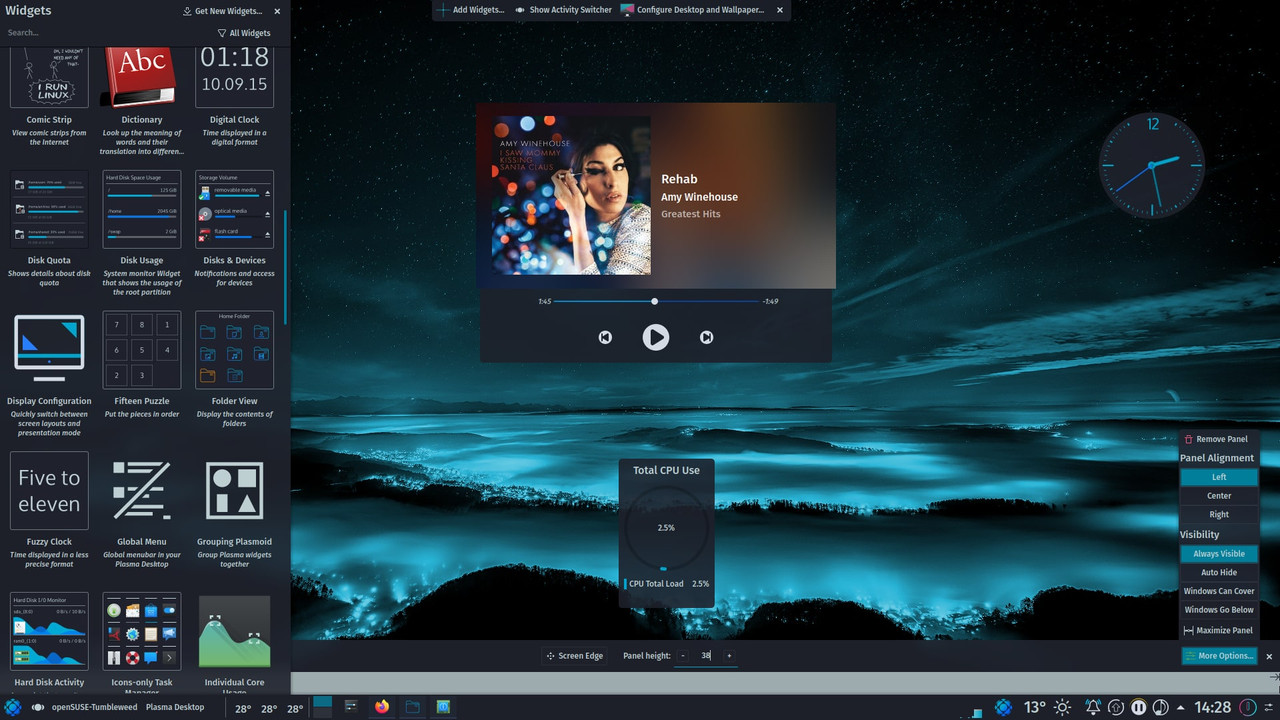Open Get New Widgets
Viewport: 1280px width, 720px height.
click(223, 11)
